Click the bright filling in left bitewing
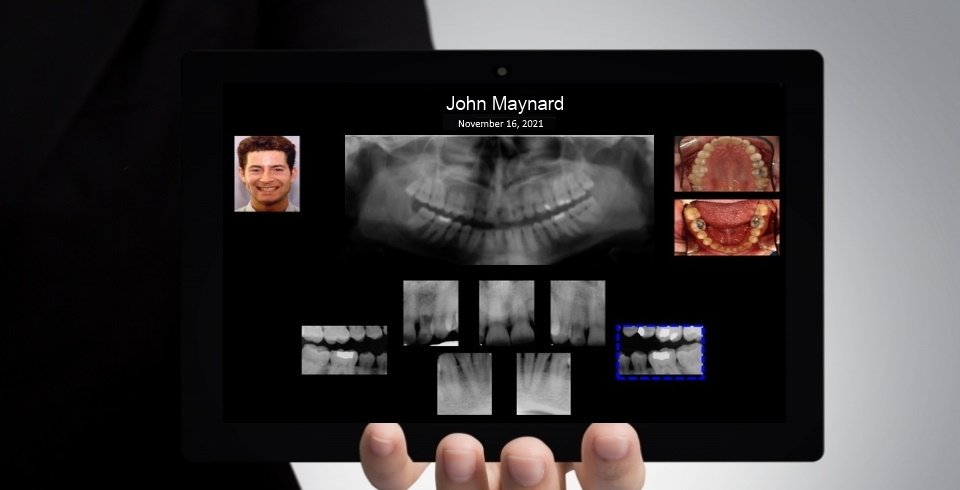This screenshot has width=960, height=490. [345, 353]
